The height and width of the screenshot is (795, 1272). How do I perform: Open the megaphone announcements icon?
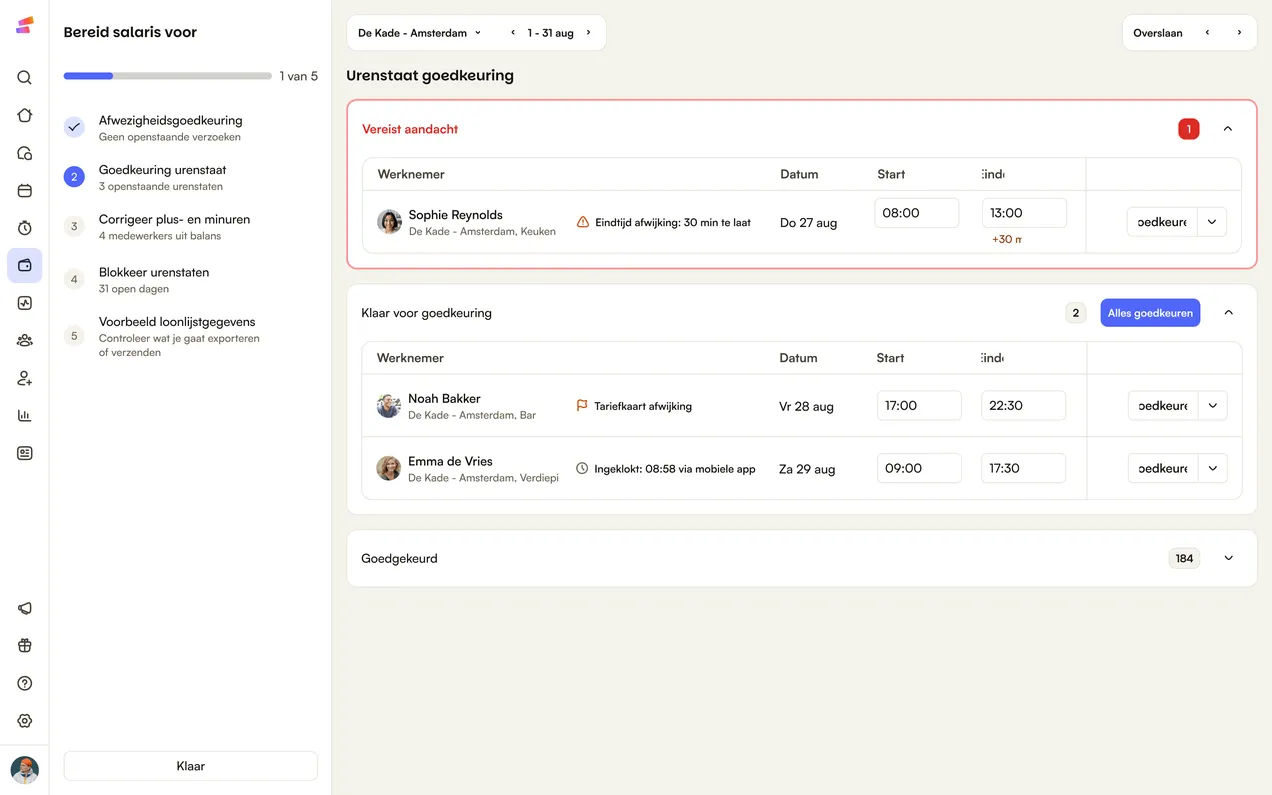[25, 608]
